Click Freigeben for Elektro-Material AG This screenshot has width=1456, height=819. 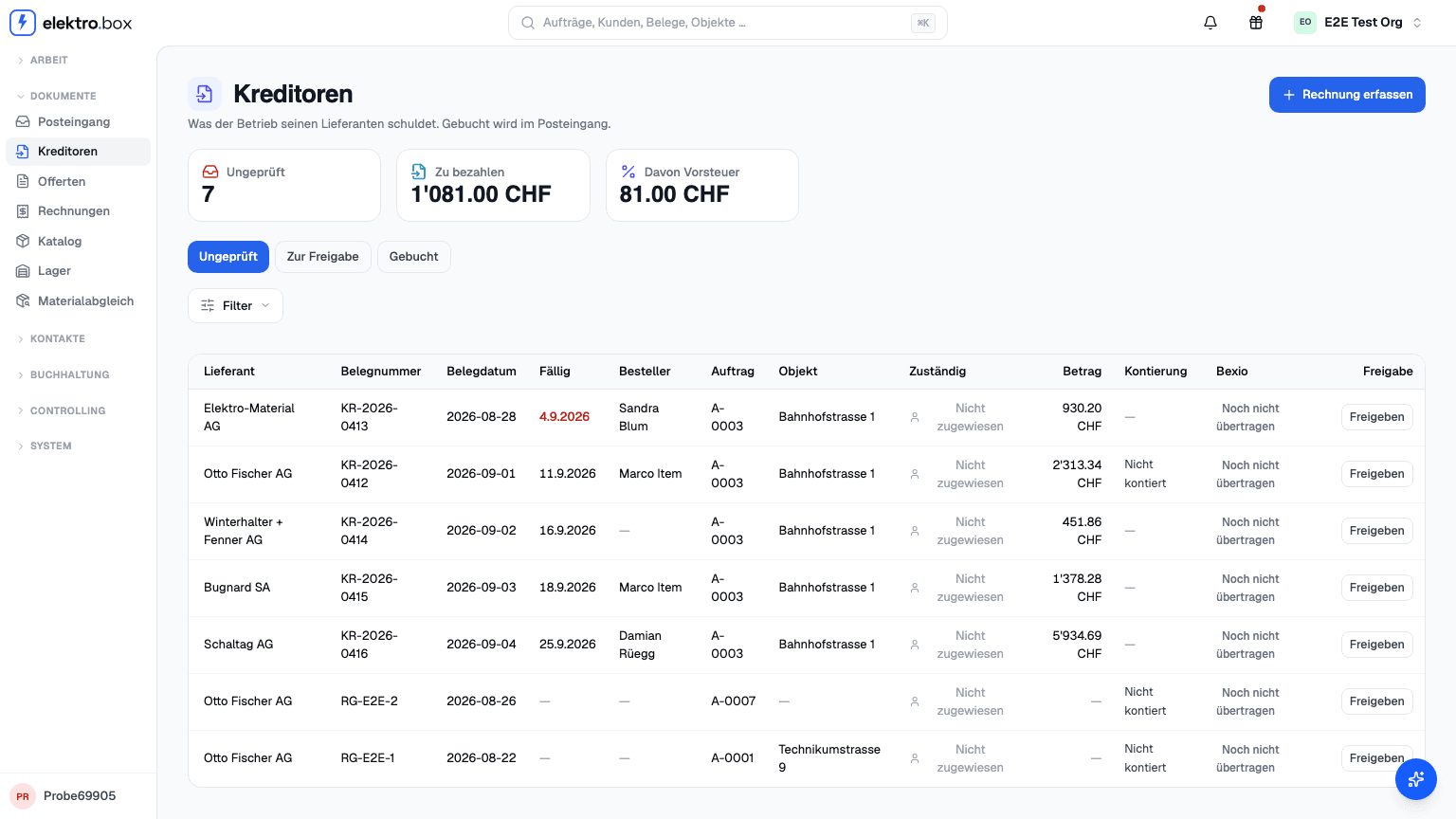tap(1376, 417)
